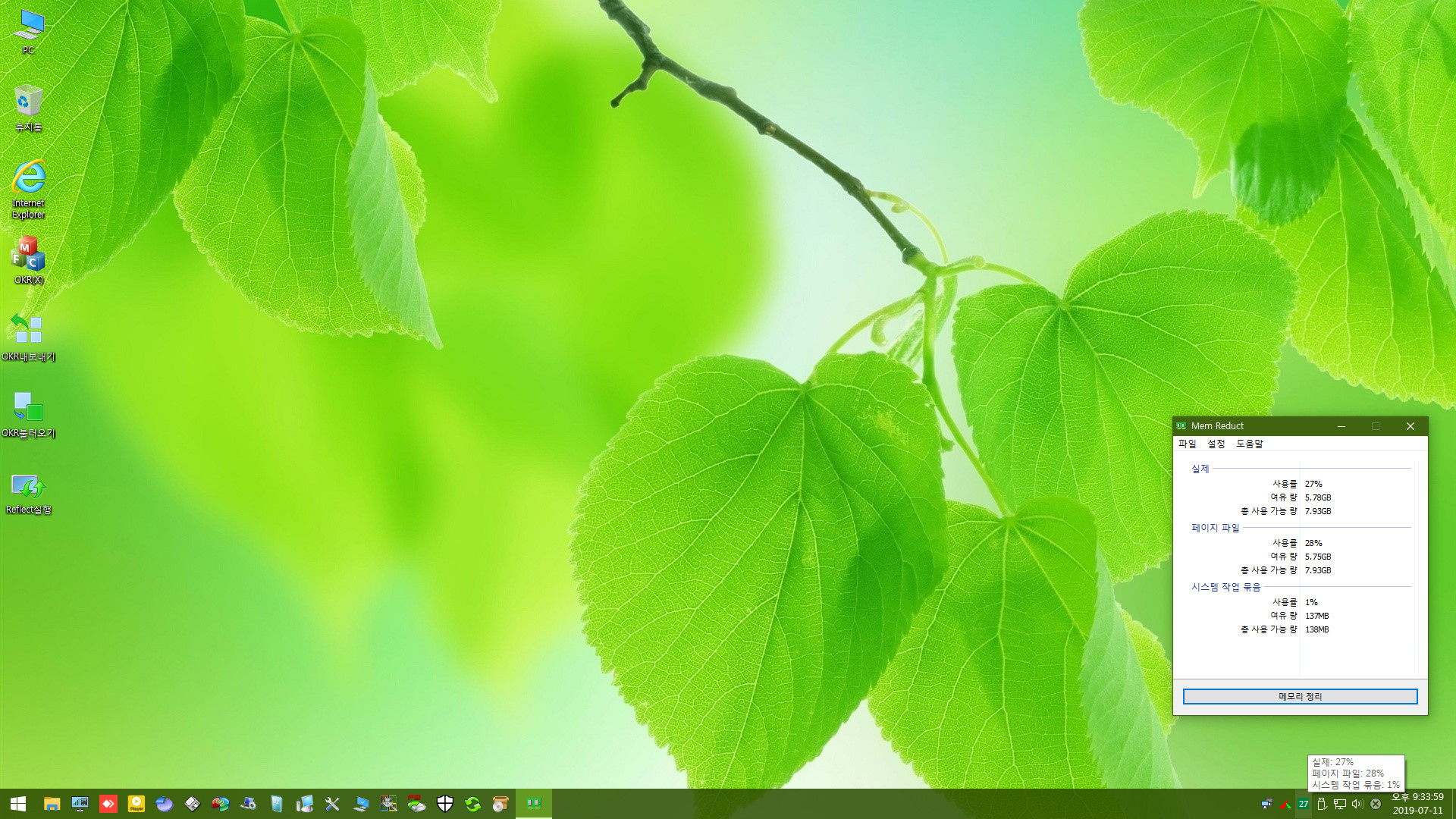Viewport: 1456px width, 819px height.
Task: Click the circled X tray icon
Action: coord(1376,804)
